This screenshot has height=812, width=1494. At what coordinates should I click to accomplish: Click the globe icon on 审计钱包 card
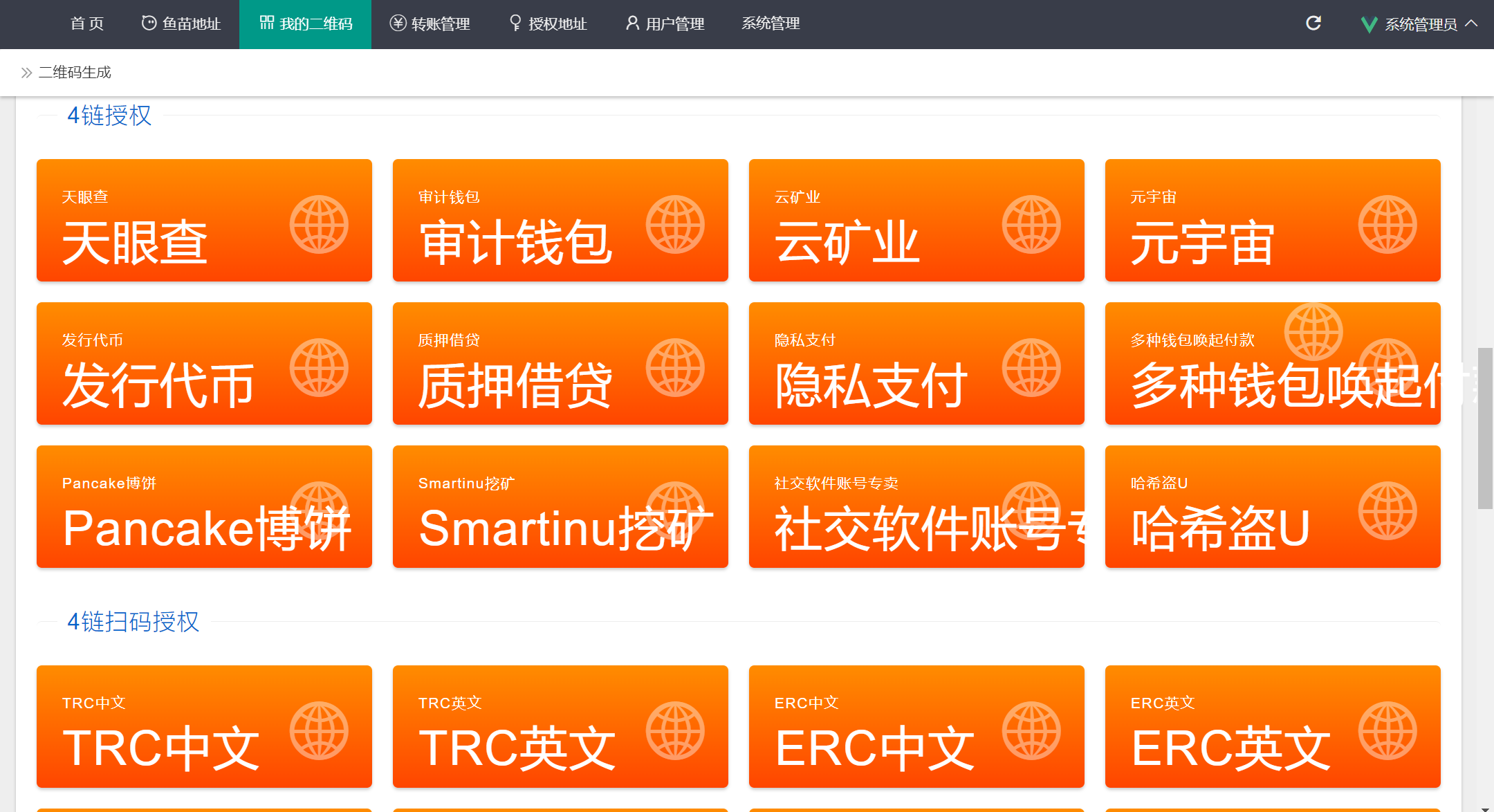point(675,225)
